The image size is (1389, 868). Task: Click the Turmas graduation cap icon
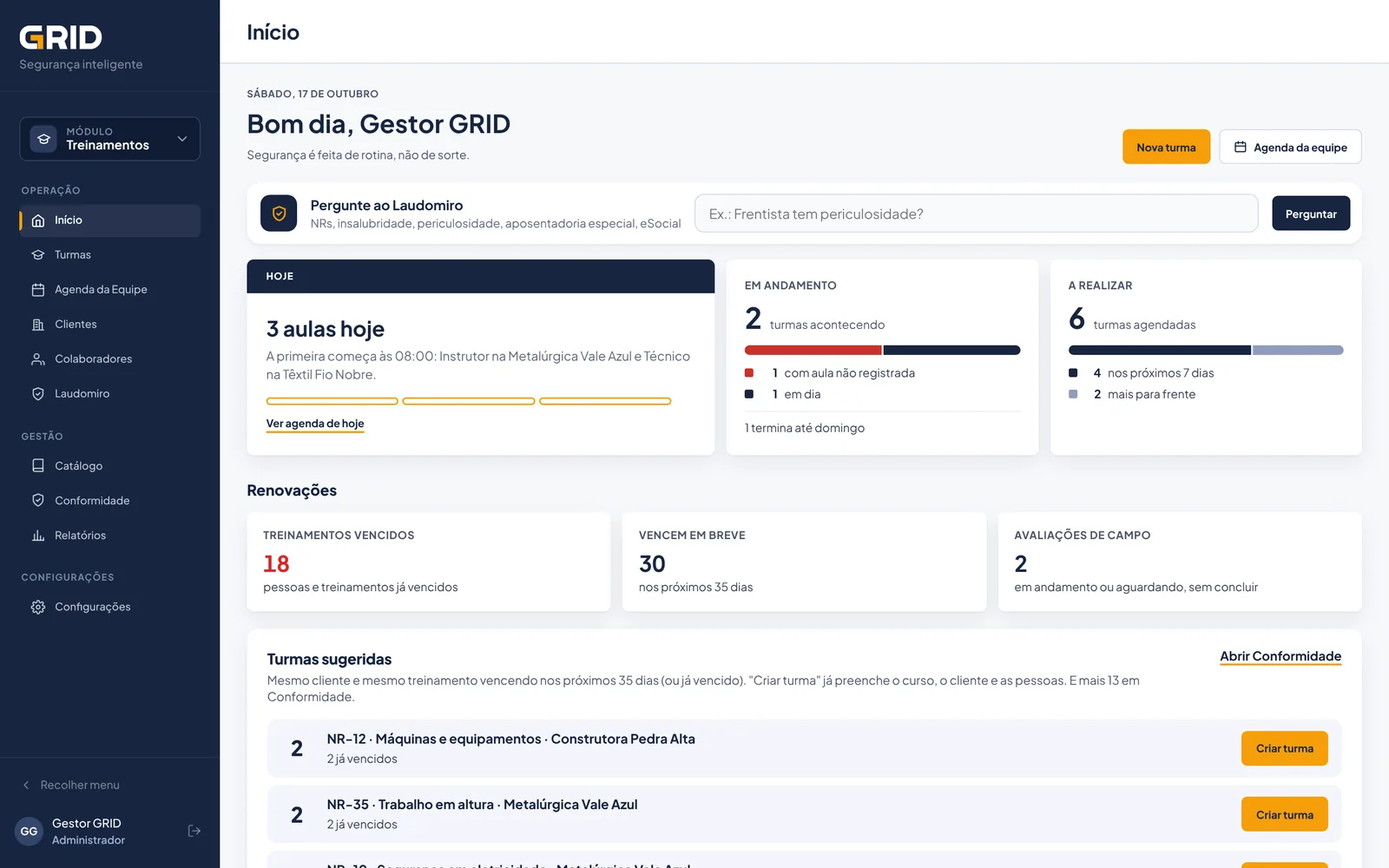tap(38, 255)
